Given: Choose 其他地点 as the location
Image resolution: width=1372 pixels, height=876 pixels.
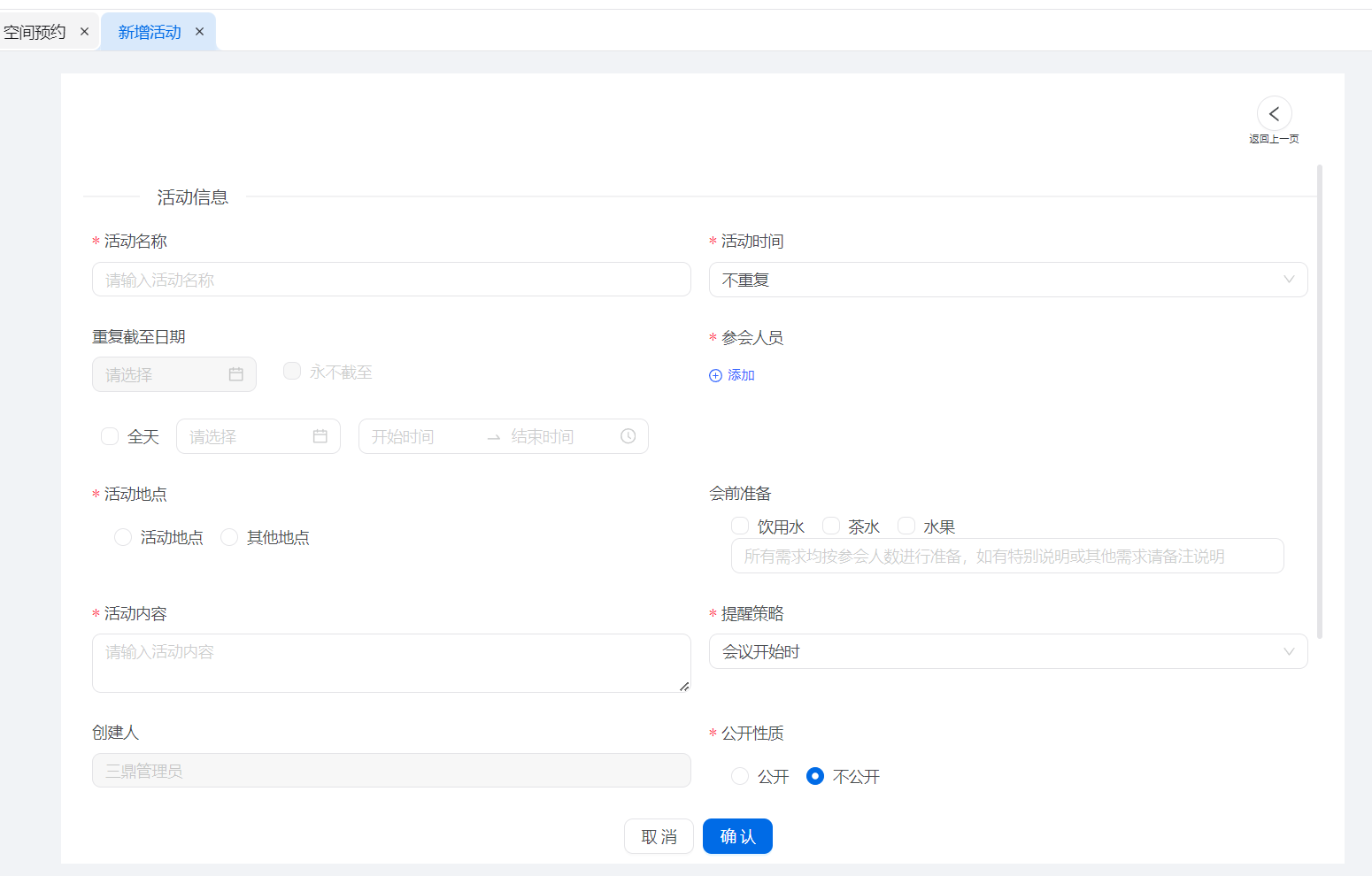Looking at the screenshot, I should (229, 537).
